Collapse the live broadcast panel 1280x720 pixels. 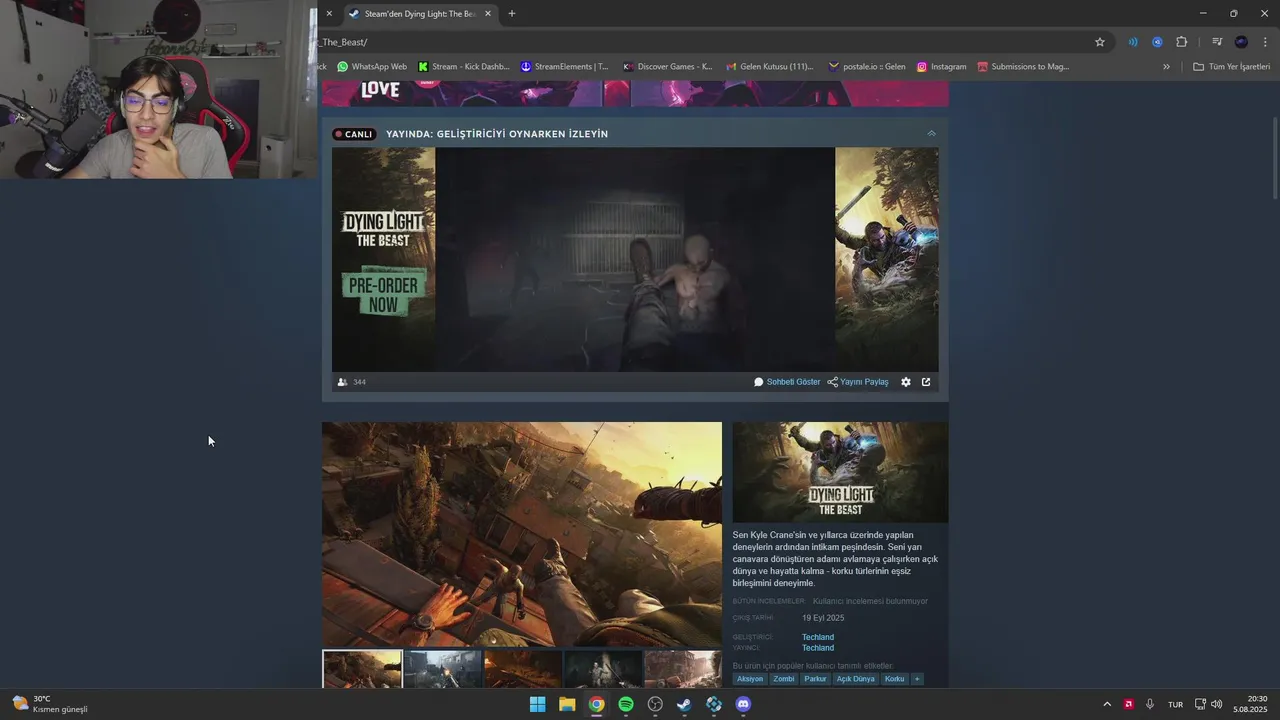click(931, 134)
